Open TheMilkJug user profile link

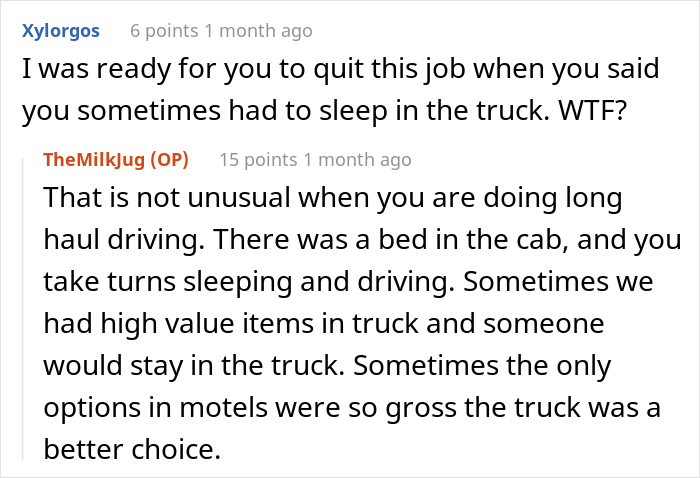coord(94,160)
